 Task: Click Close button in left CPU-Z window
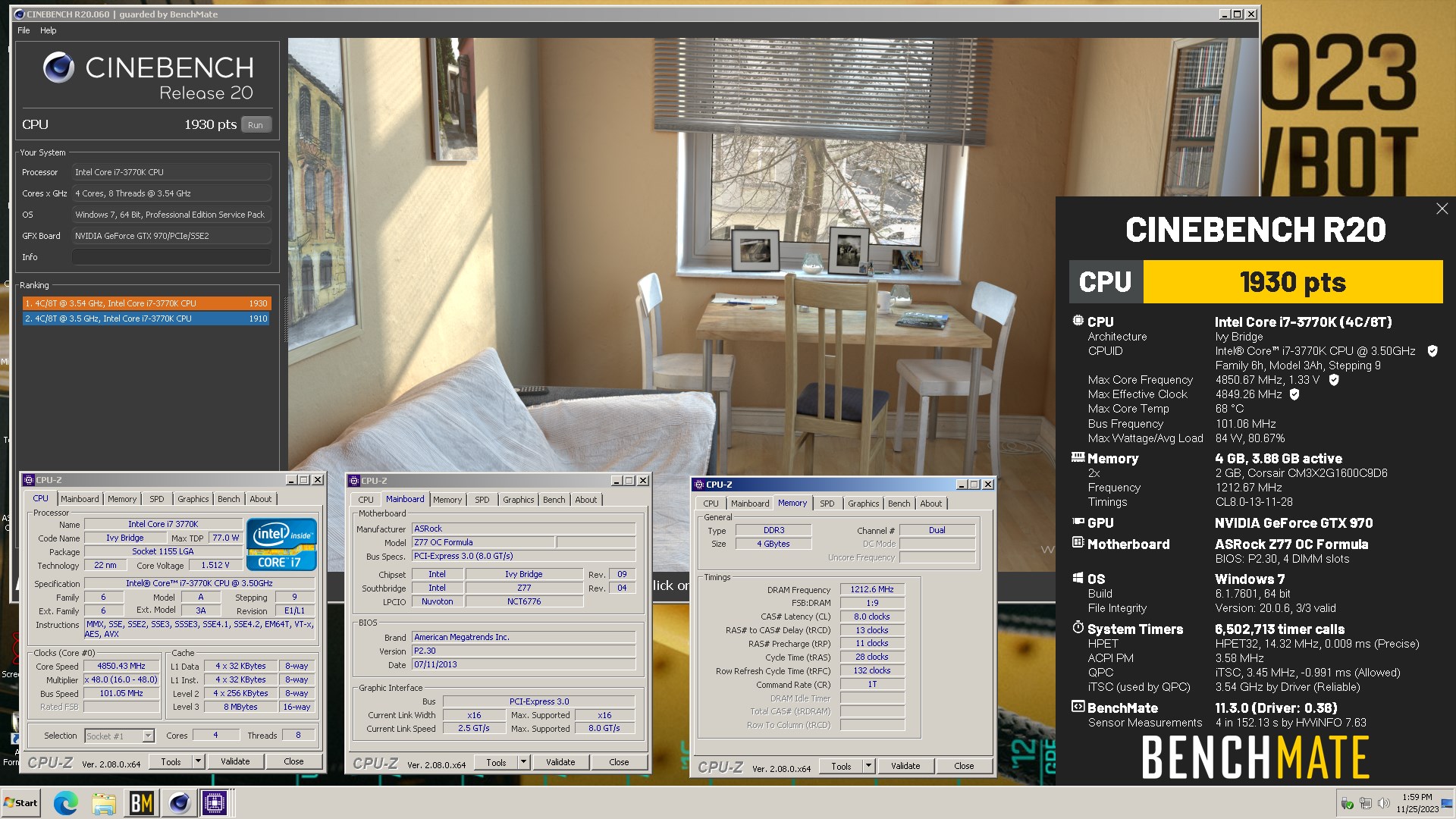[293, 761]
